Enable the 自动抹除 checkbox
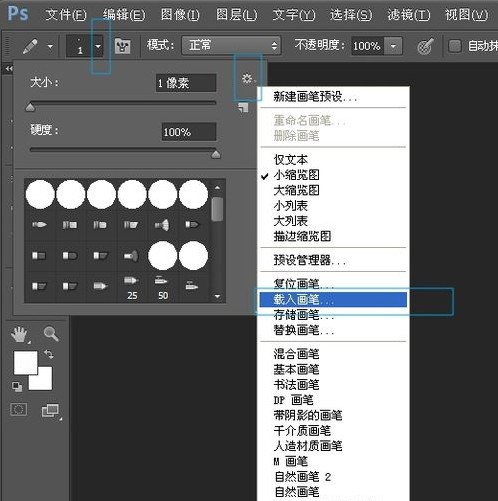 tap(455, 46)
